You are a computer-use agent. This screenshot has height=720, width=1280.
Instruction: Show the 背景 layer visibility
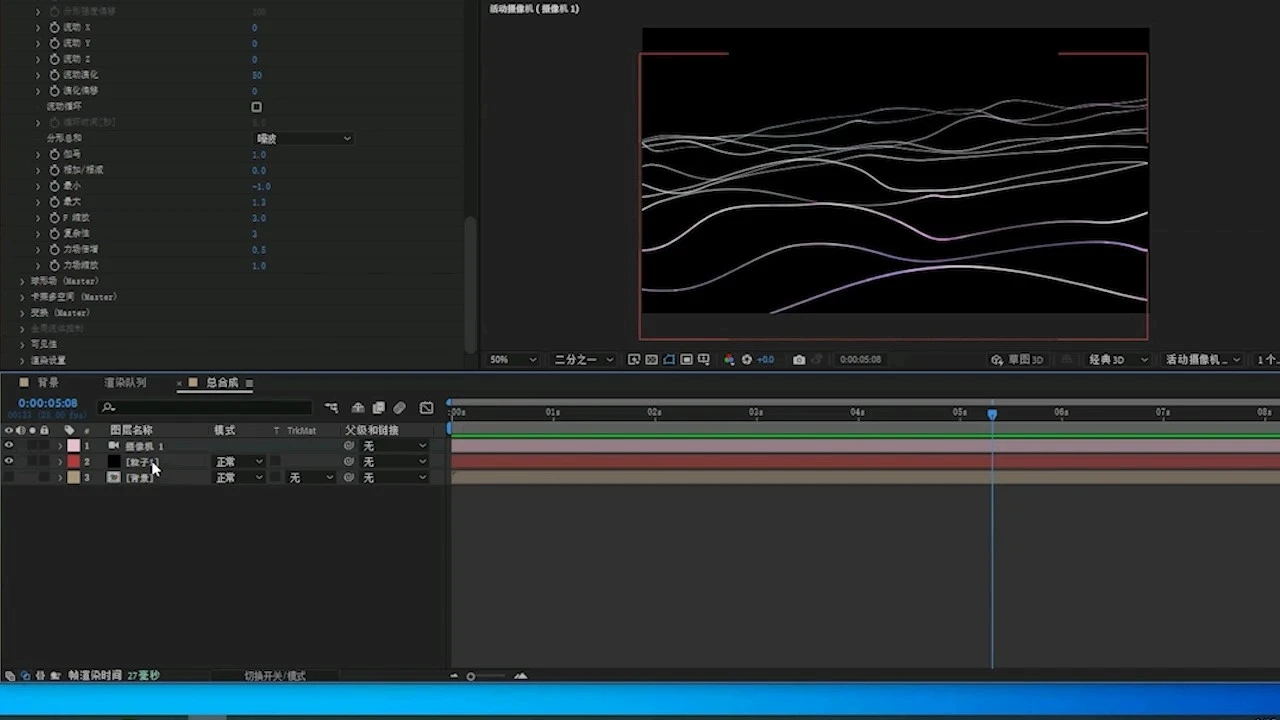[9, 478]
